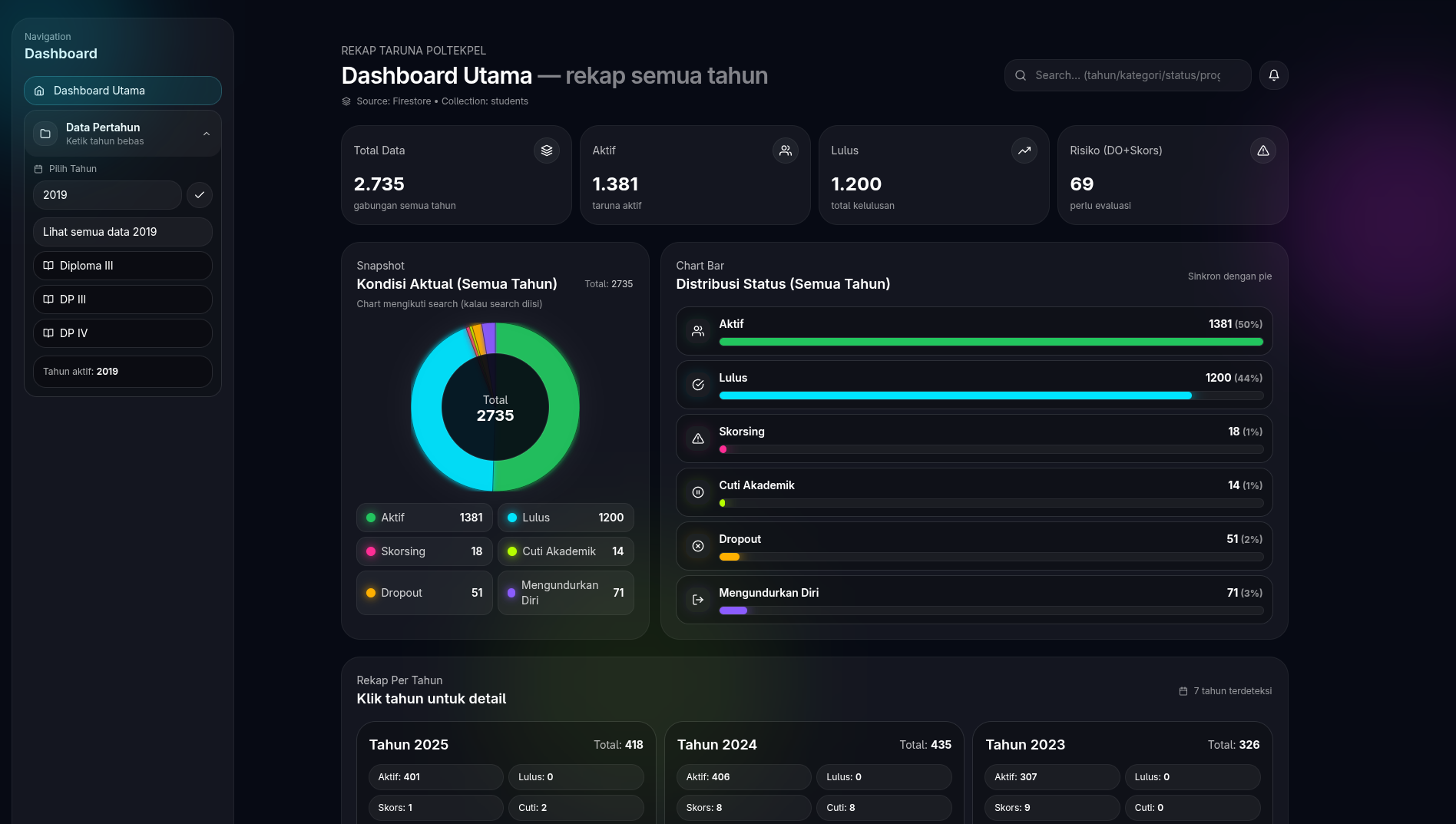Select Diploma III program
1456x824 pixels.
point(123,266)
